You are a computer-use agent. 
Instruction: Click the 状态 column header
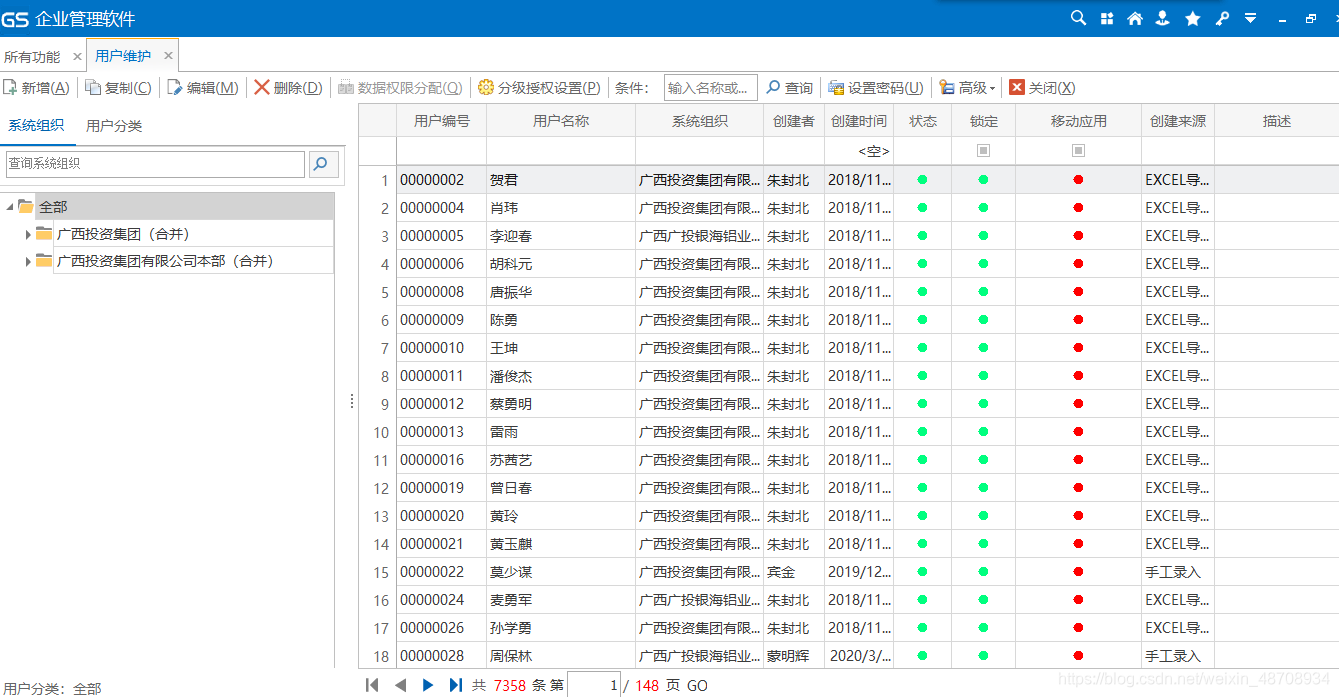(923, 121)
